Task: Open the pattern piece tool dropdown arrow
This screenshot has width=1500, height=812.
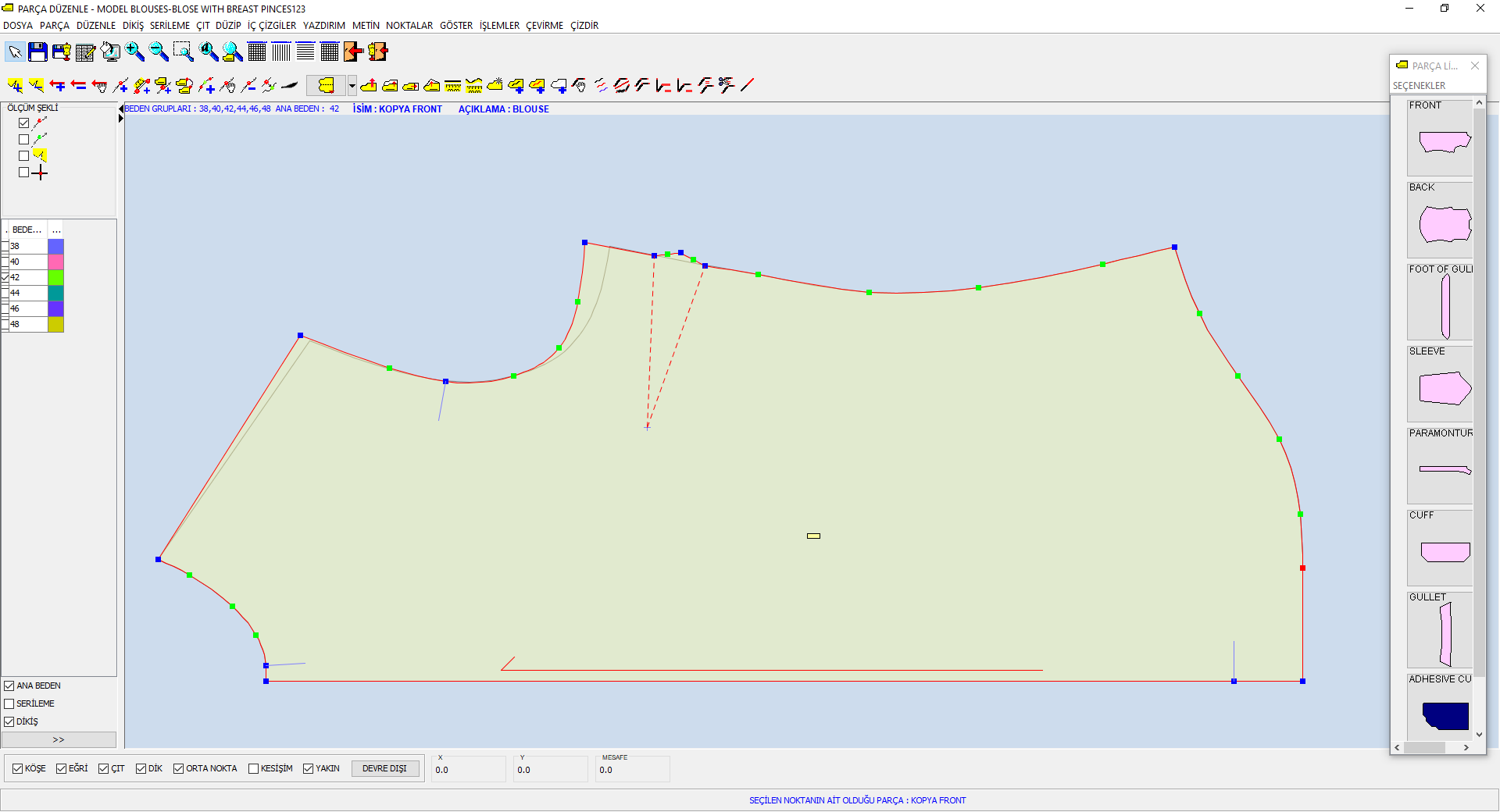Action: click(x=352, y=85)
